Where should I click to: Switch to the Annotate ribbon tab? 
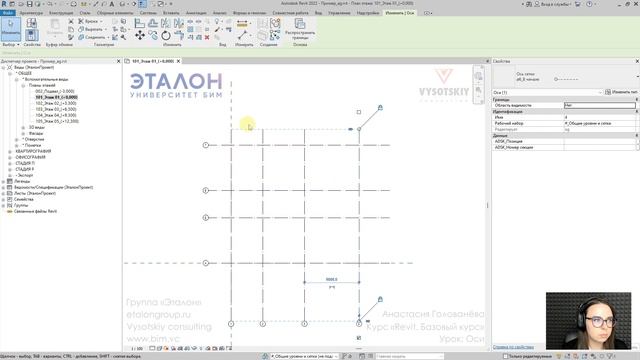pyautogui.click(x=196, y=13)
